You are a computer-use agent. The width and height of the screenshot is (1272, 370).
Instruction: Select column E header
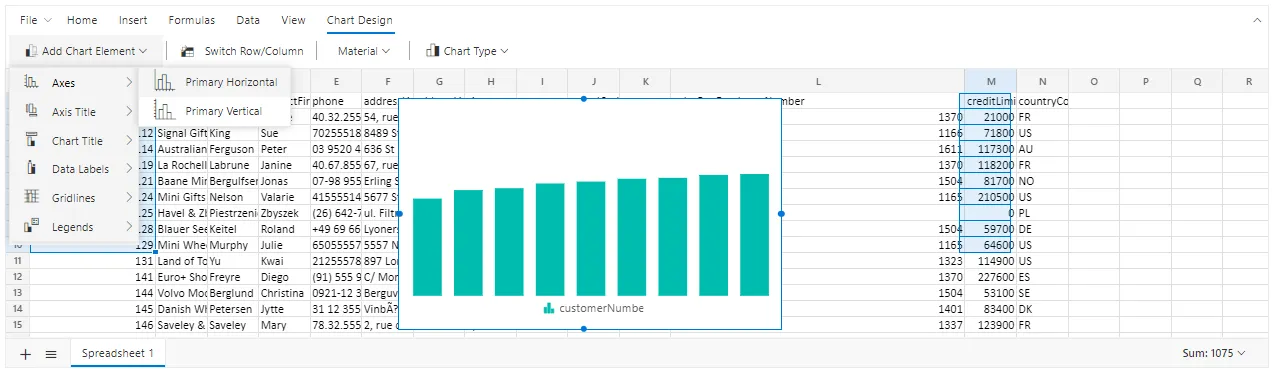pyautogui.click(x=336, y=81)
